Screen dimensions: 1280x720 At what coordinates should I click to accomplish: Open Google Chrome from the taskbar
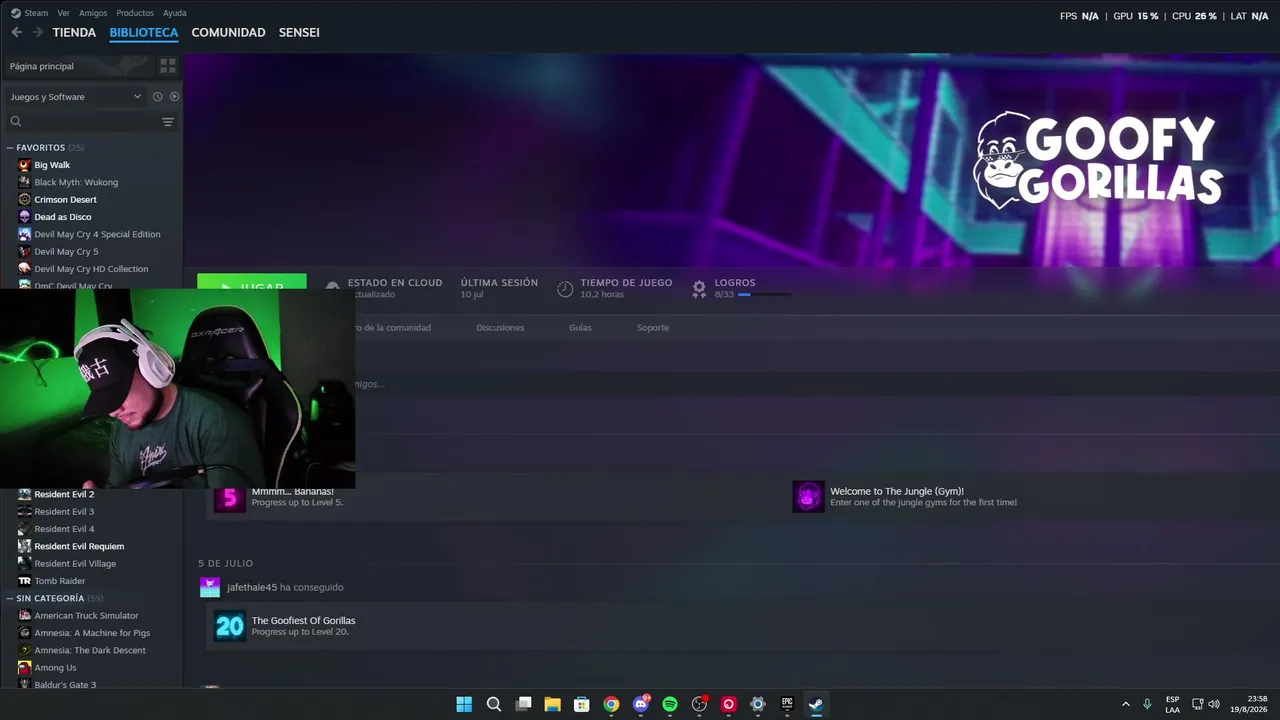click(x=611, y=704)
